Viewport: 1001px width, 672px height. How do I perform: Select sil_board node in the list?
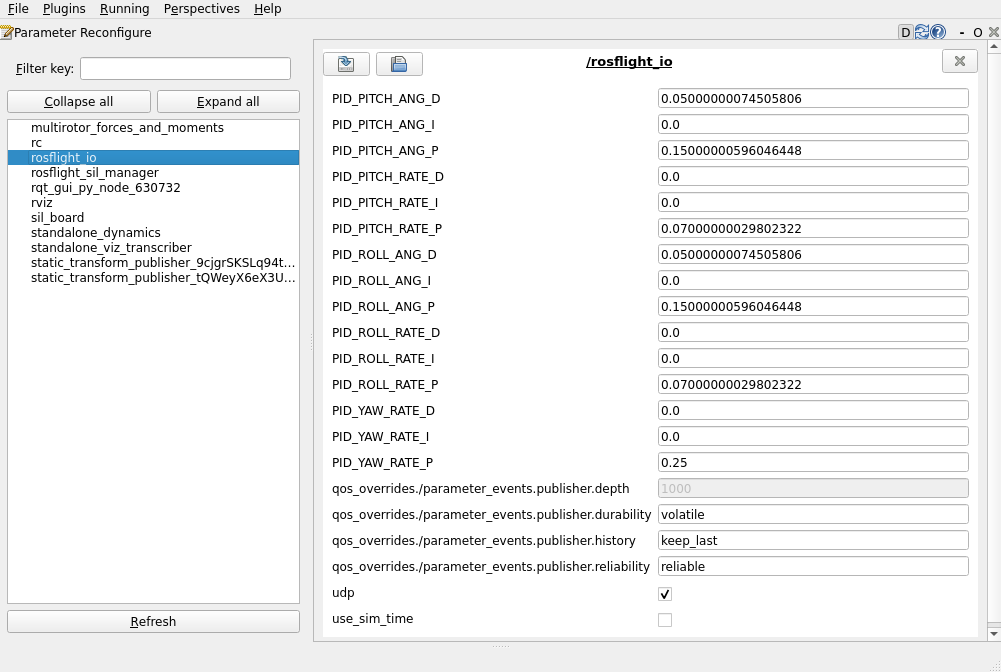[x=57, y=218]
